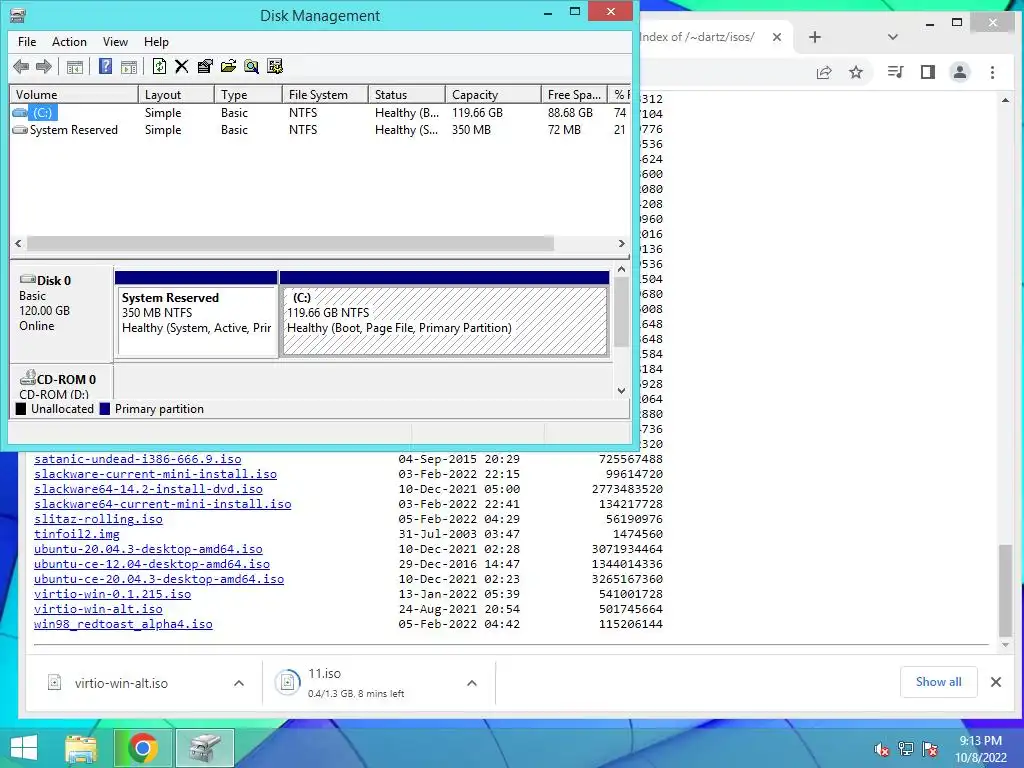Click the disk pane scroll up arrow
1024x768 pixels.
click(622, 269)
